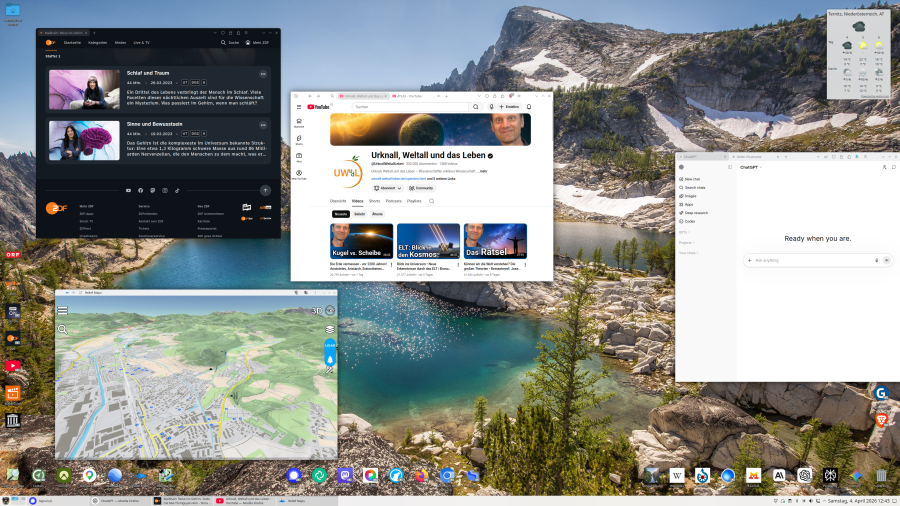This screenshot has width=900, height=506.
Task: Select the 'Beliebt' sort filter chip
Action: pos(359,214)
